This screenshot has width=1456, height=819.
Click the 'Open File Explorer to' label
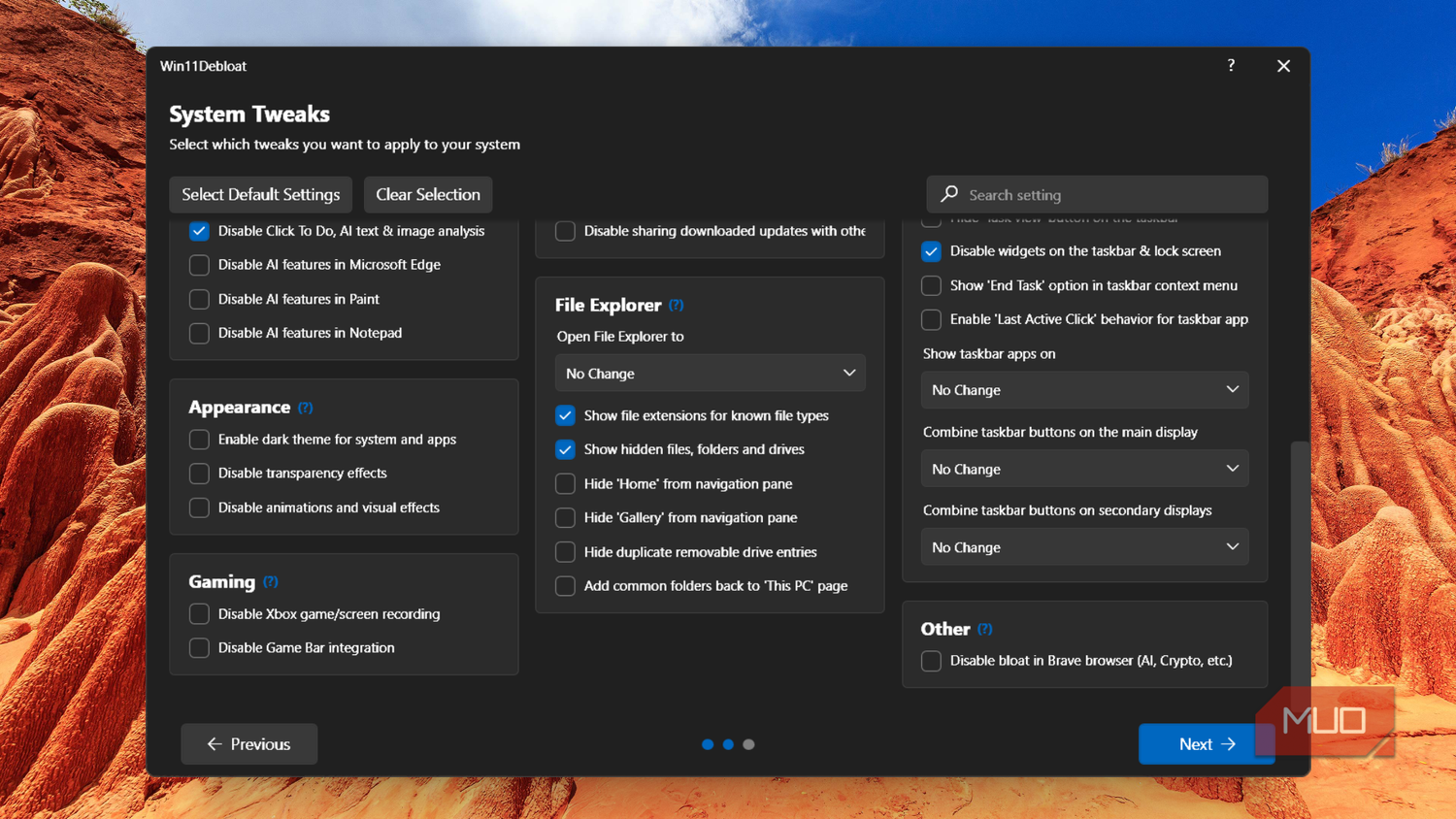(x=620, y=337)
